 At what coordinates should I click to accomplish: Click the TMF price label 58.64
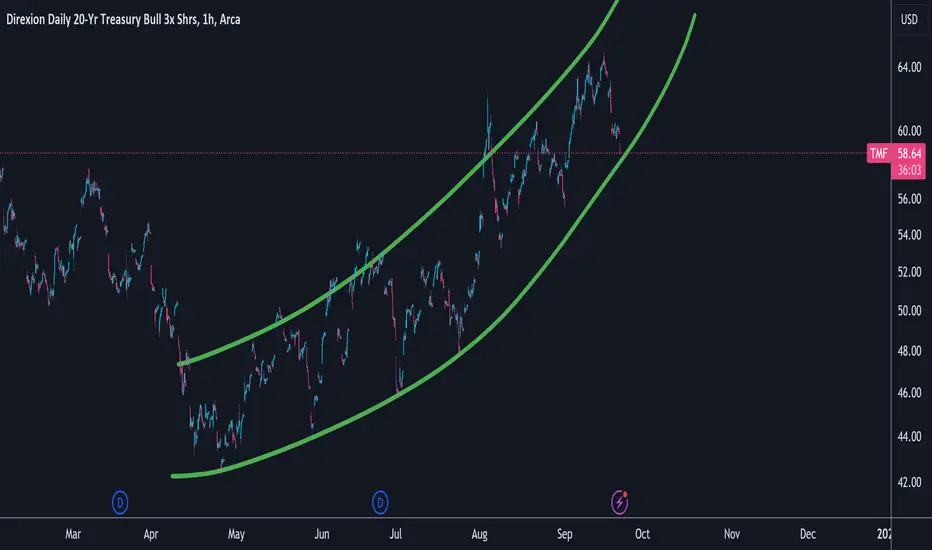909,153
